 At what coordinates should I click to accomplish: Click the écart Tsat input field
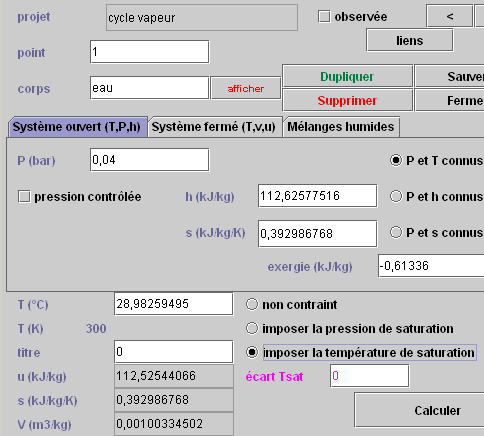pyautogui.click(x=369, y=376)
